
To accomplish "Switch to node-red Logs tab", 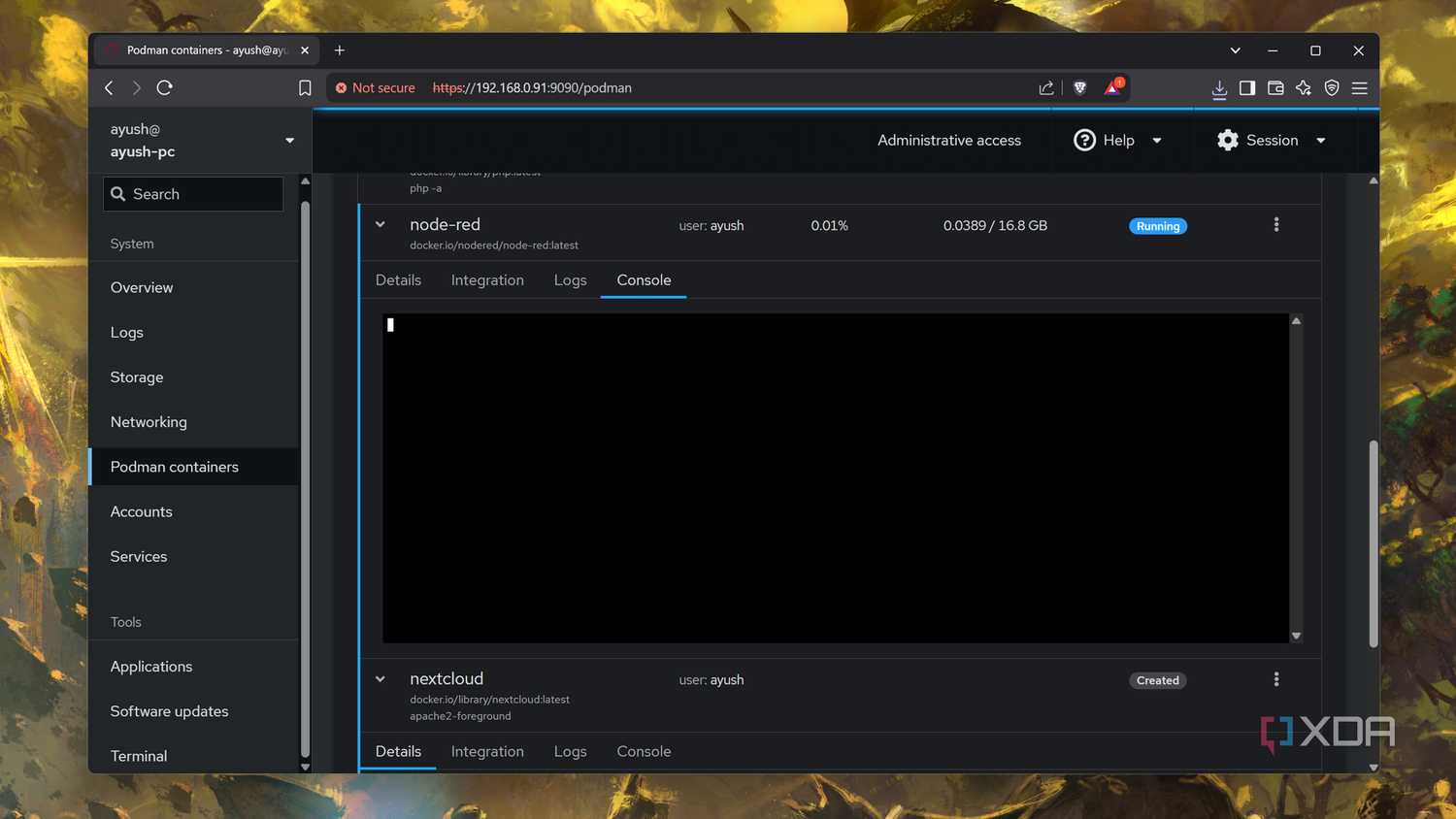I will tap(570, 280).
